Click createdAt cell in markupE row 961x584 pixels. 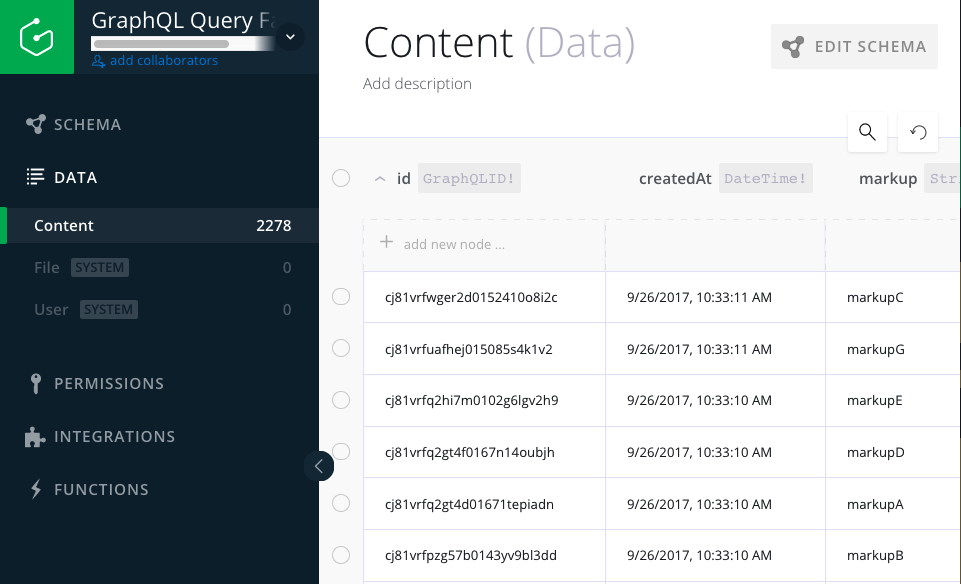715,400
